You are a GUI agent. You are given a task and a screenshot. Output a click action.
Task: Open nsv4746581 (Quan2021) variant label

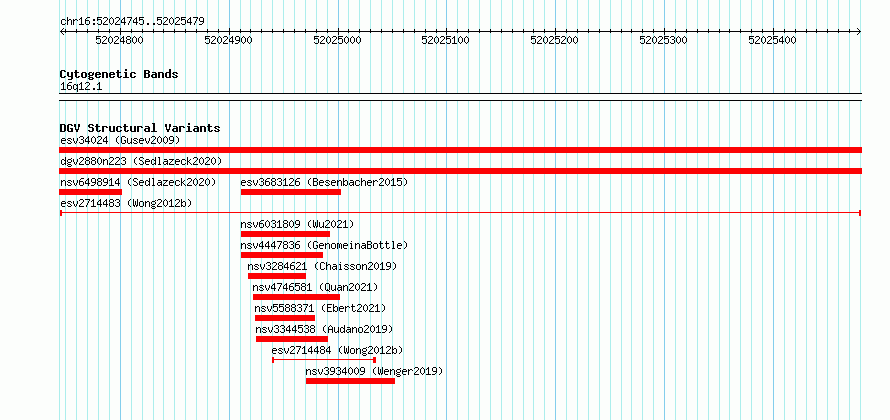point(315,287)
